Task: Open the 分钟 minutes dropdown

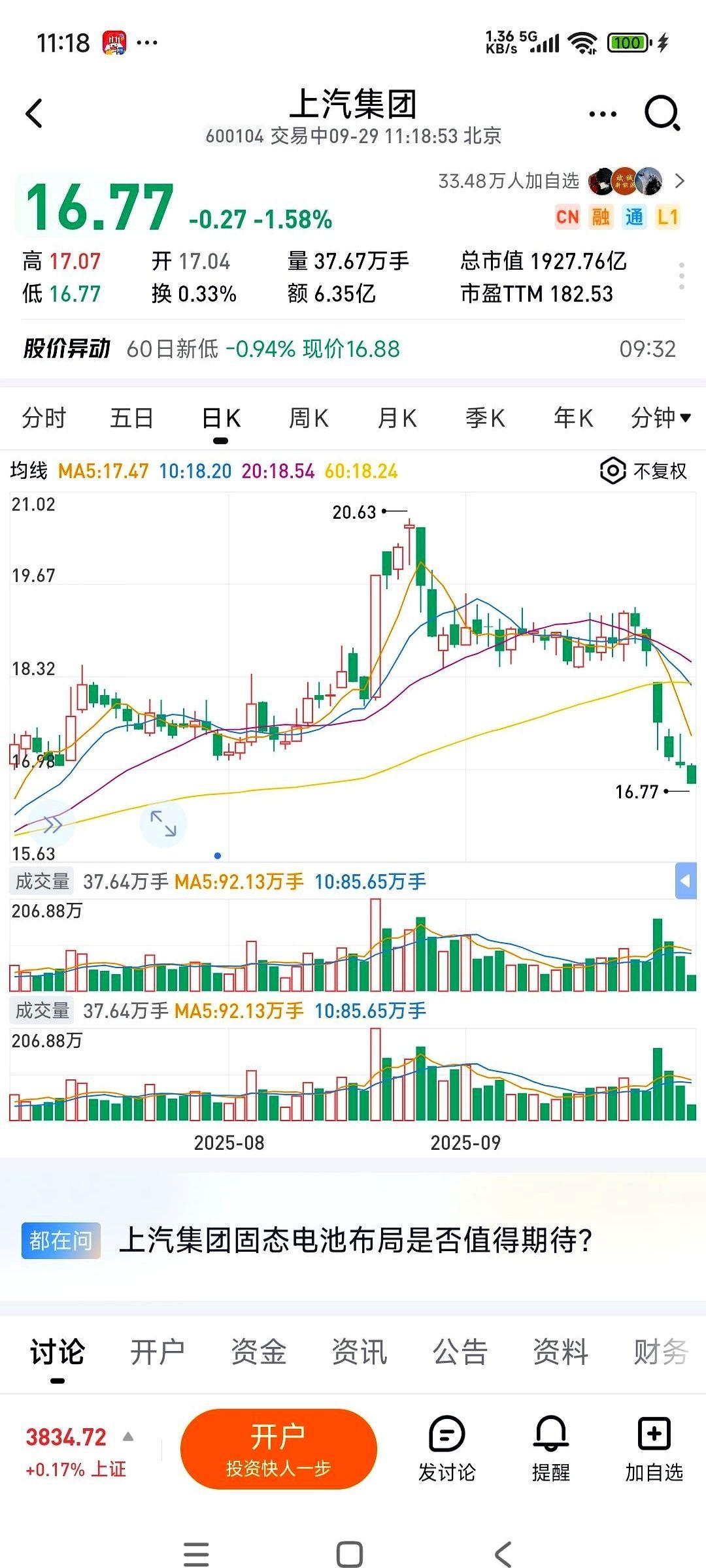Action: point(661,418)
